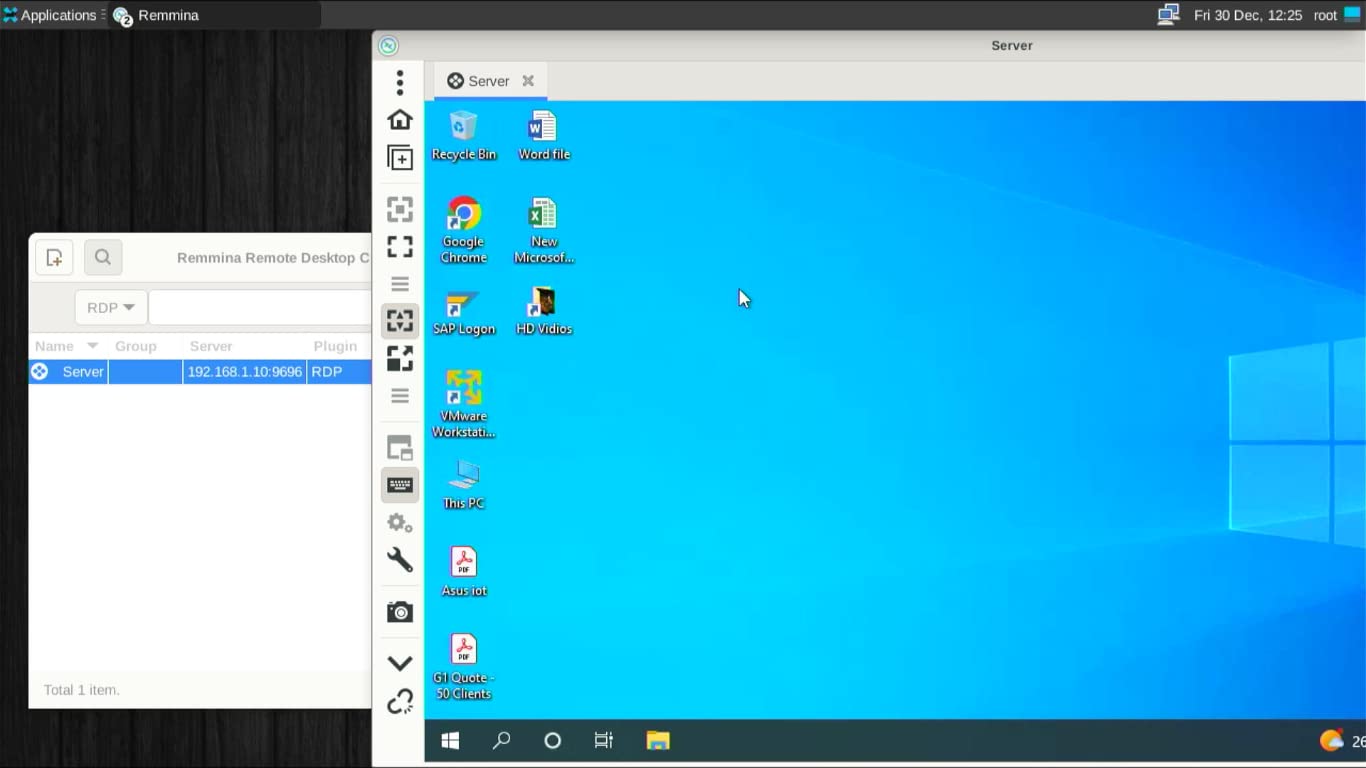Screen dimensions: 1366x768
Task: Sort by the Name column header
Action: (x=55, y=345)
